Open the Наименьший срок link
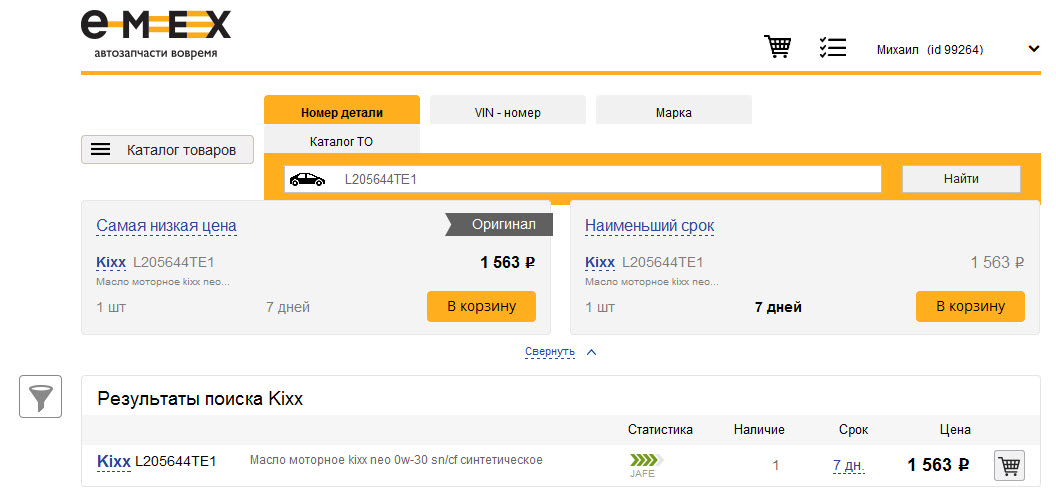The width and height of the screenshot is (1056, 503). (x=650, y=226)
